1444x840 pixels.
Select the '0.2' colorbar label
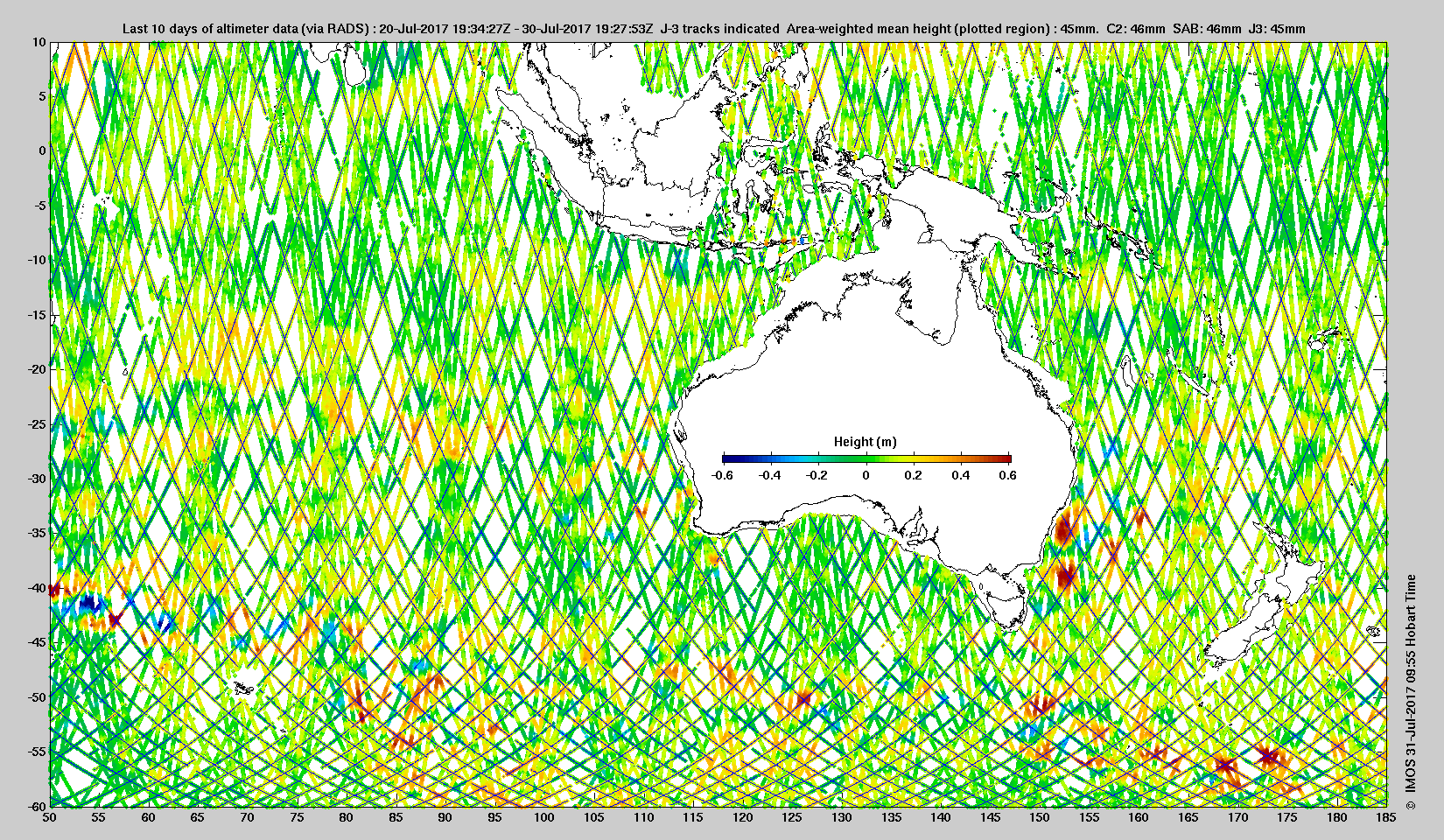(914, 475)
